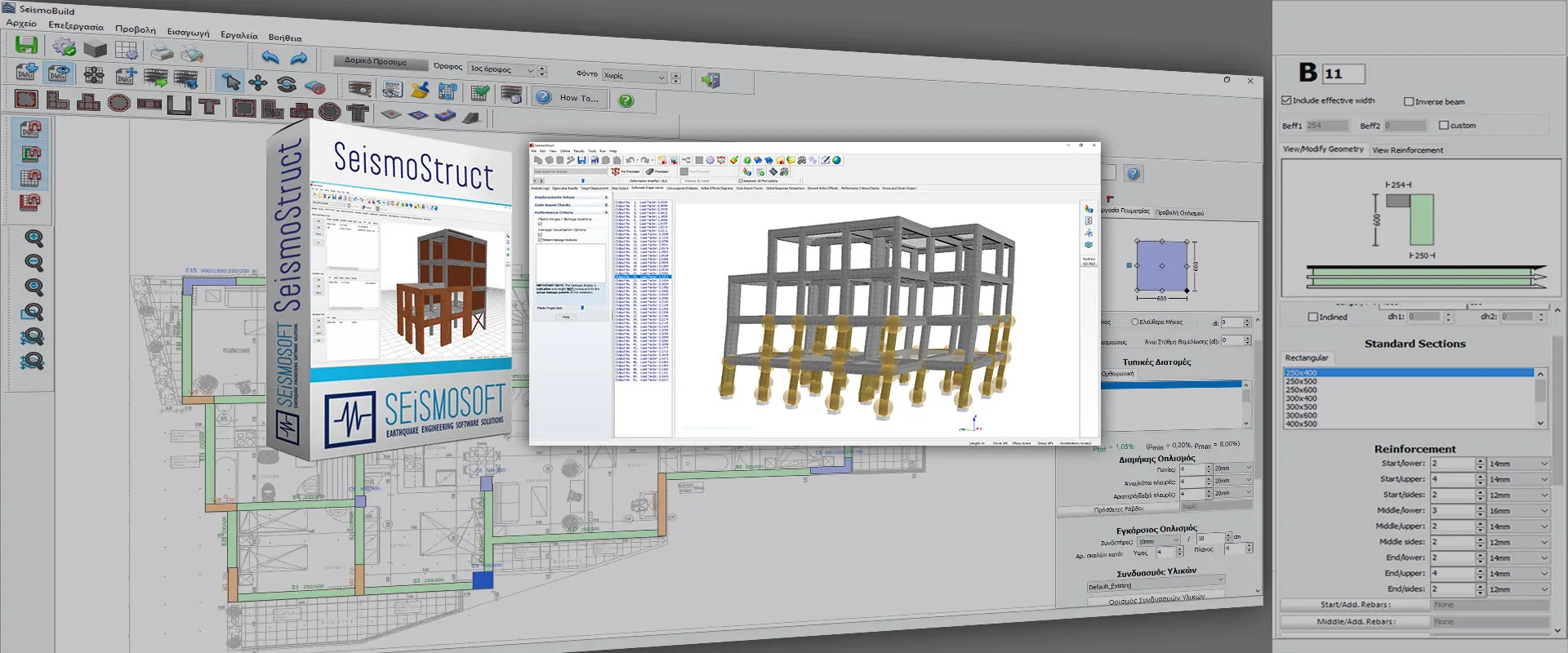Click the blue help icon in column properties panel
The height and width of the screenshot is (653, 1568).
tap(1133, 173)
